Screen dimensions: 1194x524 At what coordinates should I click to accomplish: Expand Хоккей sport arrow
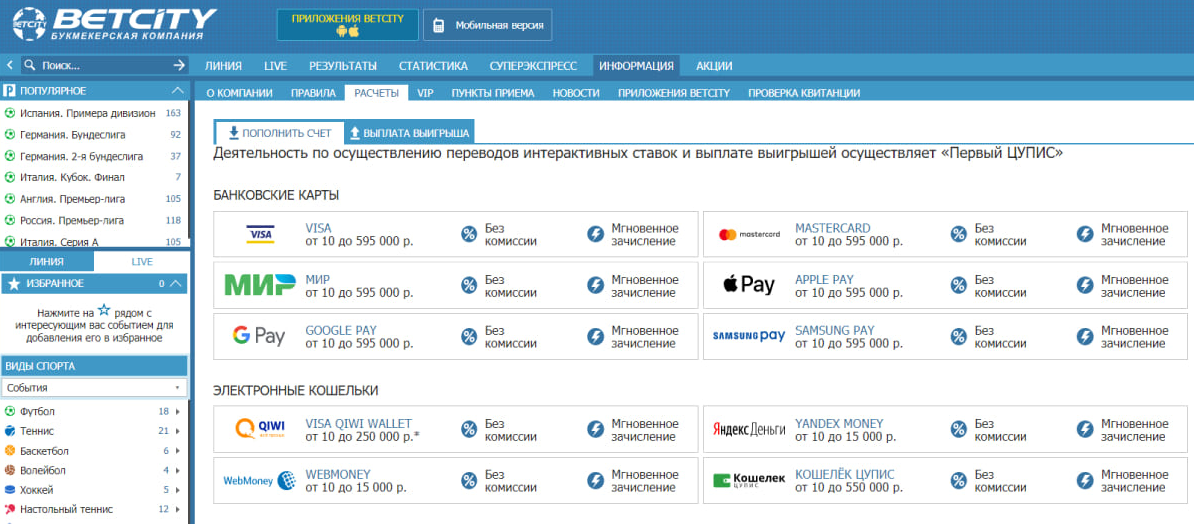(178, 490)
